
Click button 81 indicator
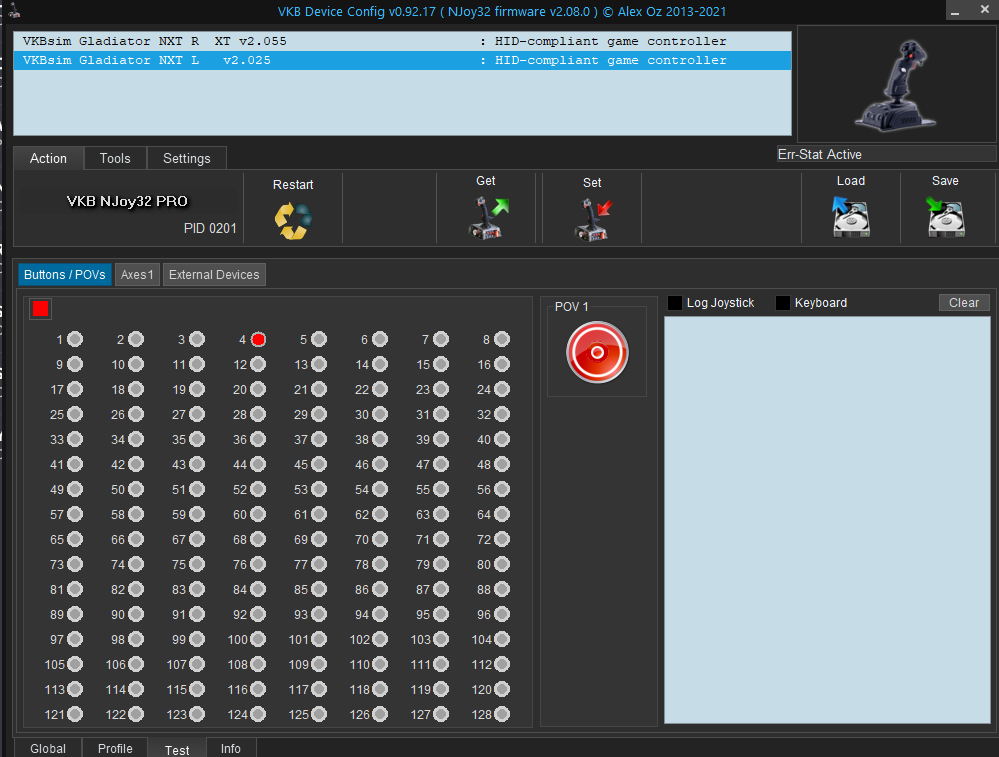[x=75, y=589]
